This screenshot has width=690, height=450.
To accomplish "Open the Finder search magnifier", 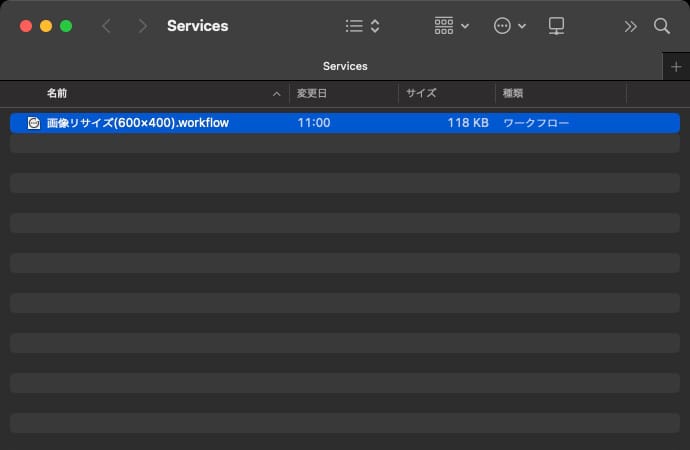I will coord(662,26).
